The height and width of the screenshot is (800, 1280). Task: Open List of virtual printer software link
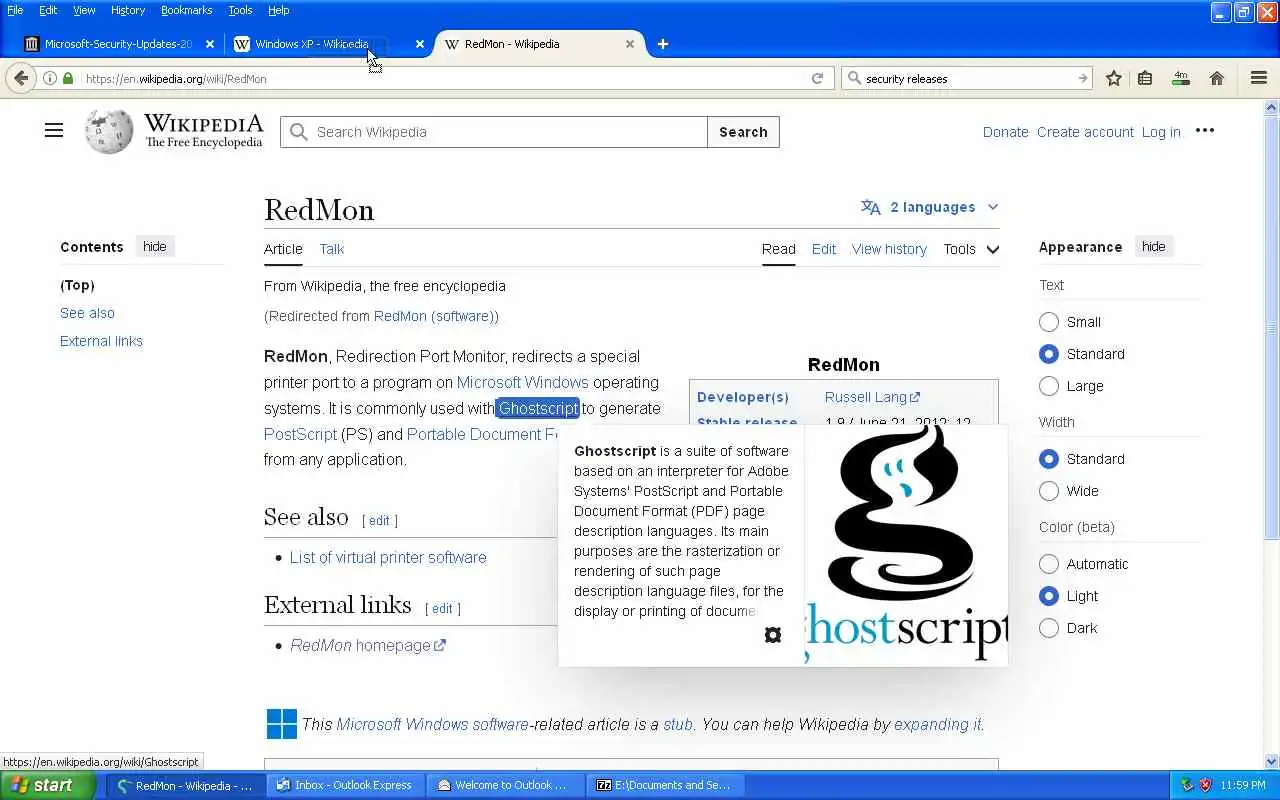388,557
